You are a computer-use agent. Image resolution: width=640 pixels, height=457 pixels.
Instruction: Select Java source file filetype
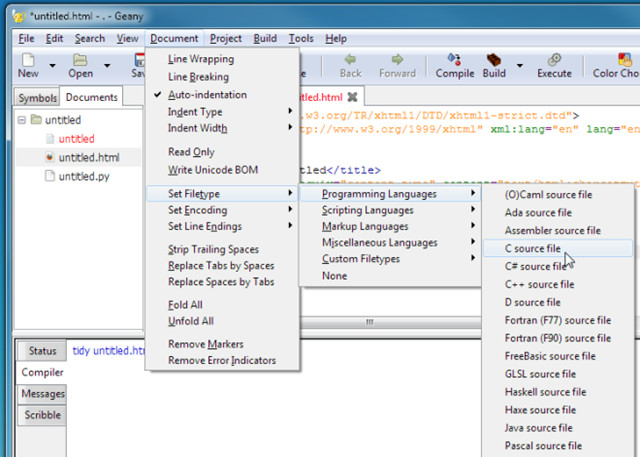click(x=558, y=428)
